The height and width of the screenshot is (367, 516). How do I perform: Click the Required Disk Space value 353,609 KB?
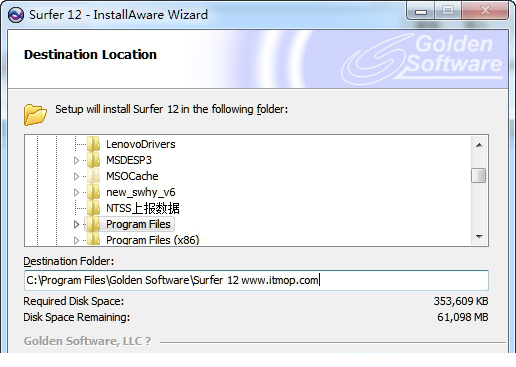[461, 301]
